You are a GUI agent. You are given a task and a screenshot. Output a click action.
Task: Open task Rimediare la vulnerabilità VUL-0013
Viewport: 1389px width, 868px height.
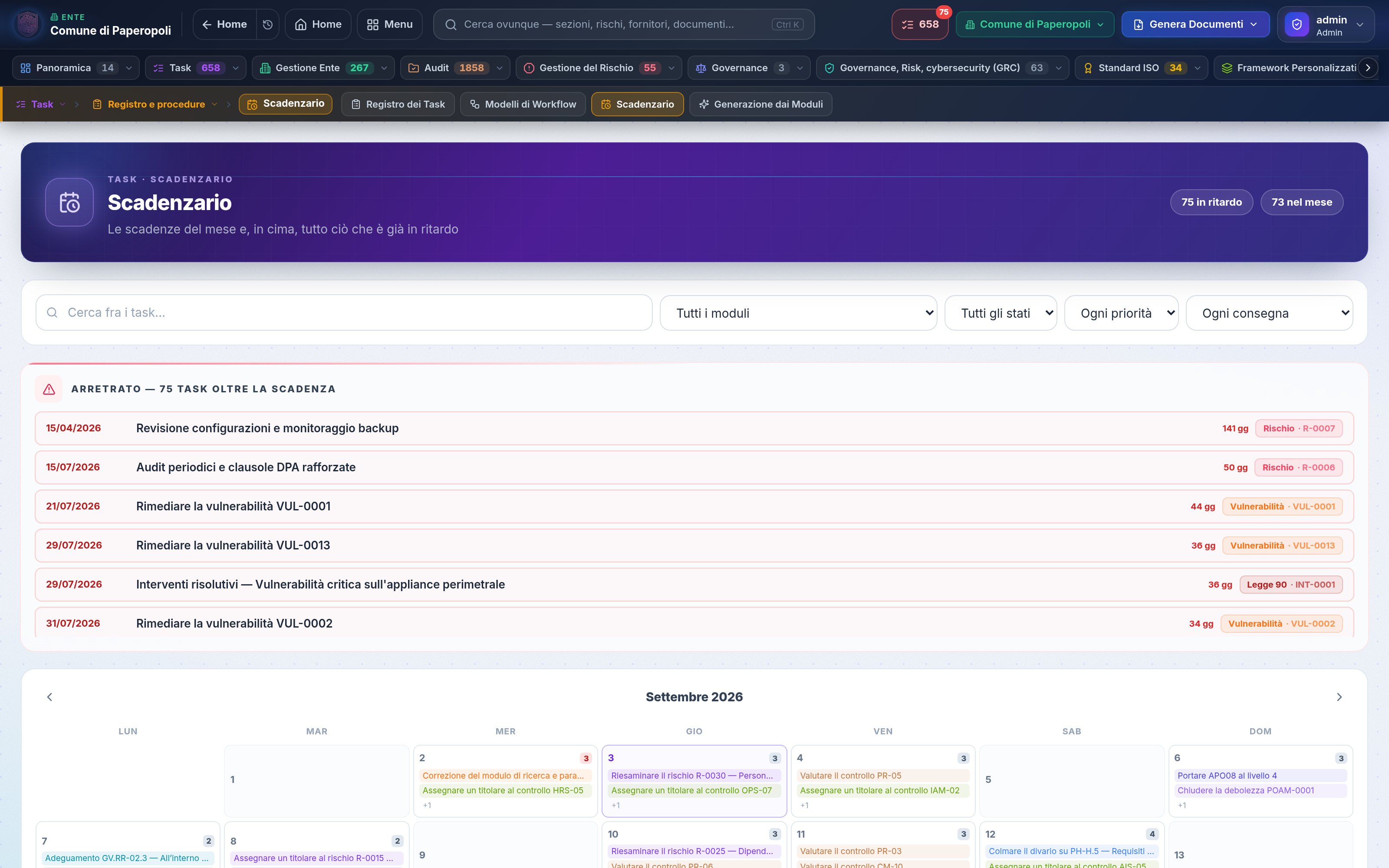point(694,546)
